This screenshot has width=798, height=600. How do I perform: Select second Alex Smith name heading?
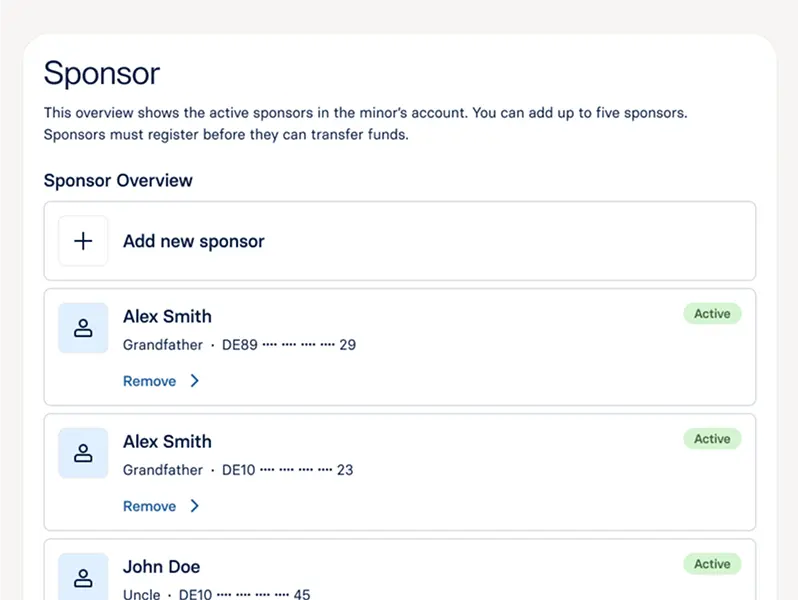[167, 441]
